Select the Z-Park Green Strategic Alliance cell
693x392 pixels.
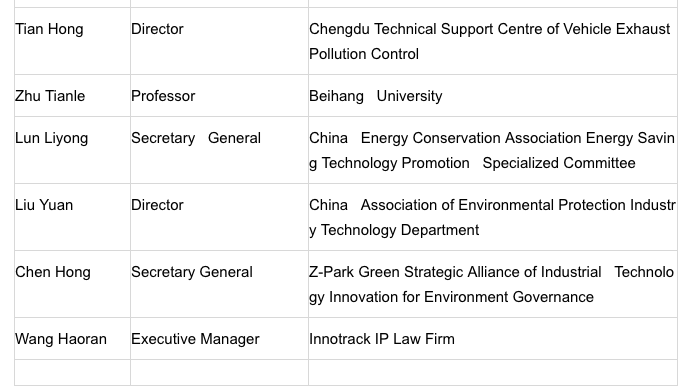click(x=493, y=284)
